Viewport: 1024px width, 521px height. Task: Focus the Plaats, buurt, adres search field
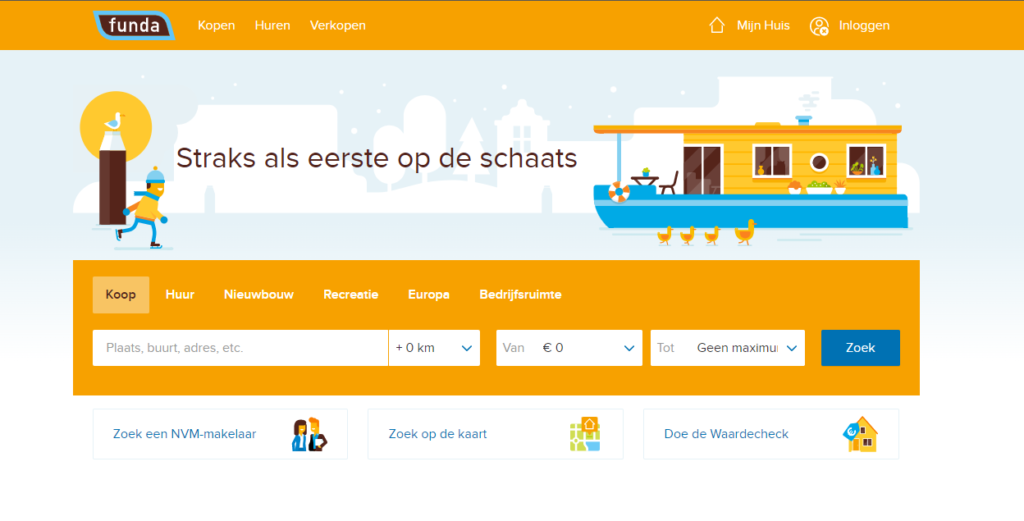[x=240, y=348]
